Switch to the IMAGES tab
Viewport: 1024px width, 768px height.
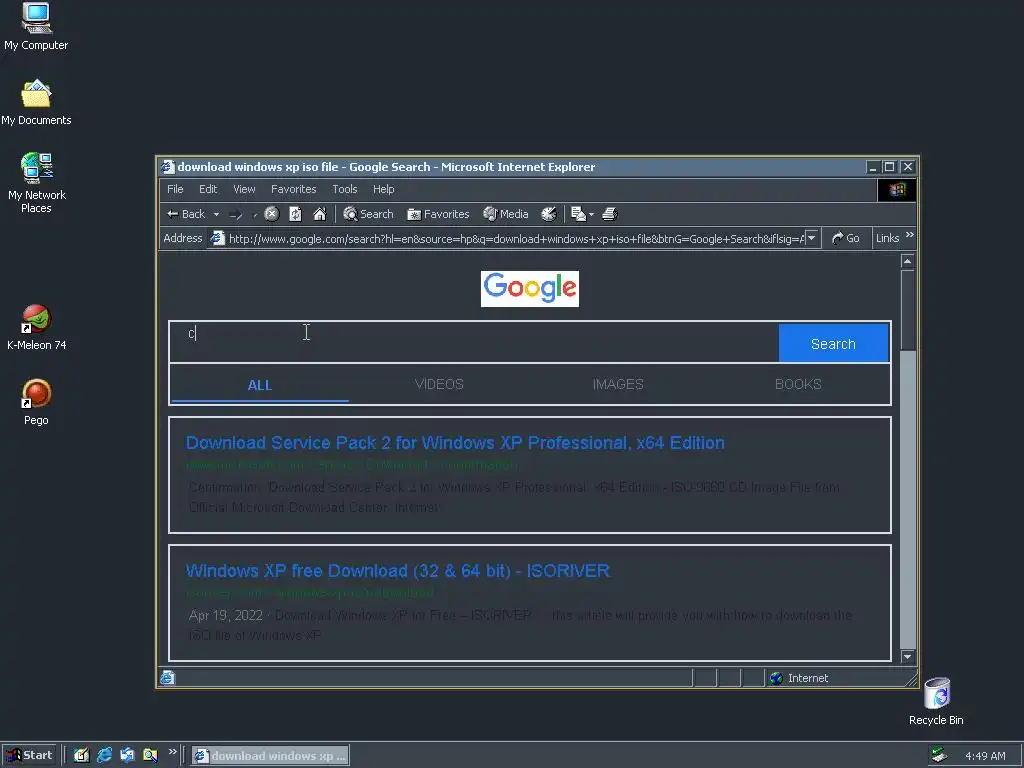[x=618, y=384]
